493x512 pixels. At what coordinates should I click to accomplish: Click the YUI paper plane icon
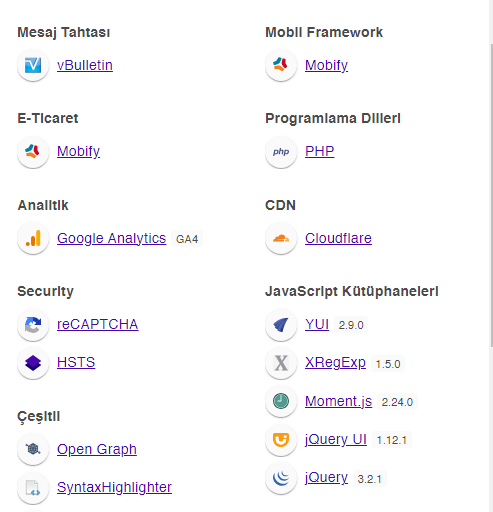pos(281,325)
